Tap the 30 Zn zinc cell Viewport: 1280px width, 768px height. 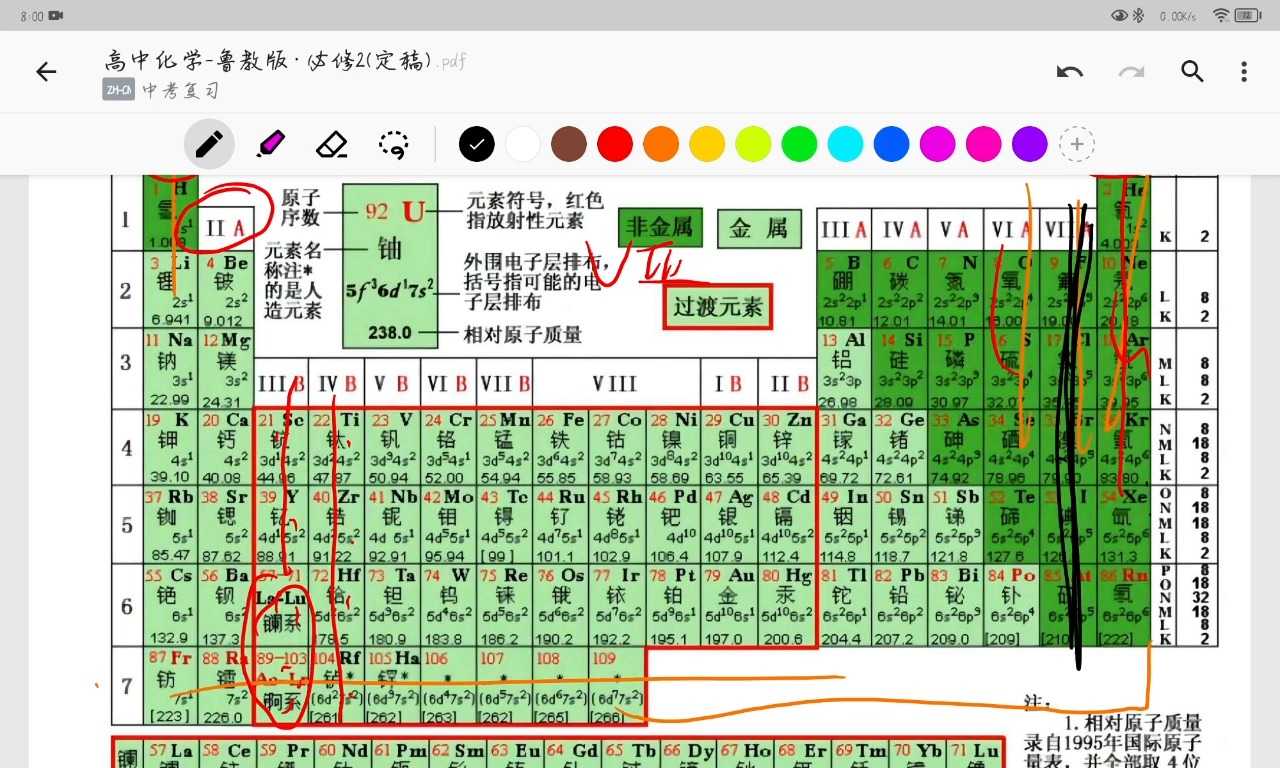(x=787, y=447)
